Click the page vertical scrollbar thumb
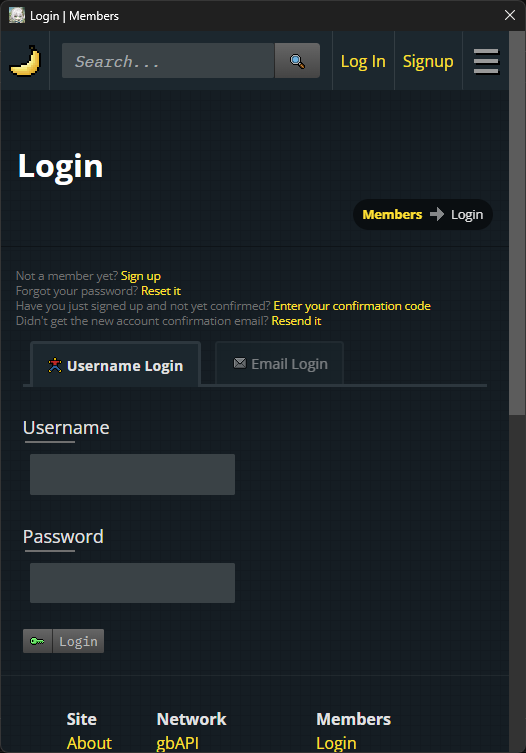The width and height of the screenshot is (526, 753). (517, 223)
